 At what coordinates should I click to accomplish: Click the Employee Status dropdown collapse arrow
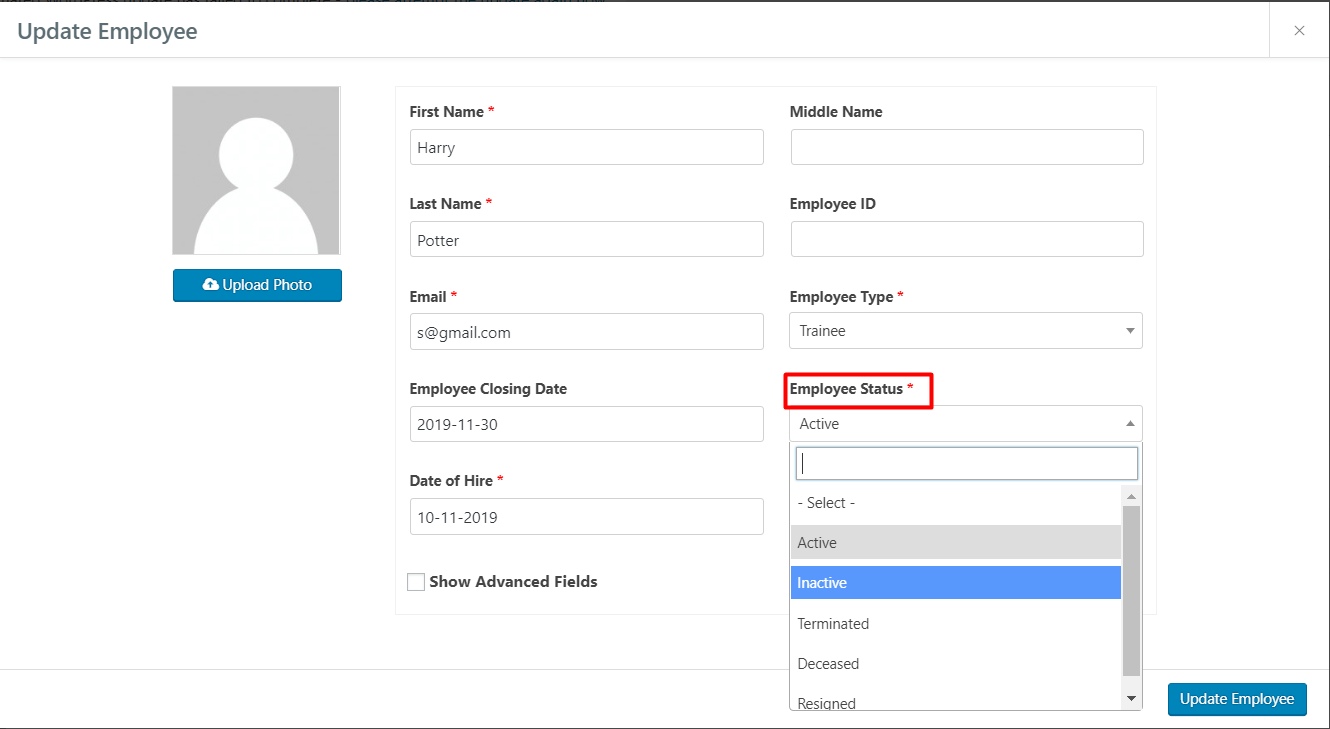coord(1130,423)
